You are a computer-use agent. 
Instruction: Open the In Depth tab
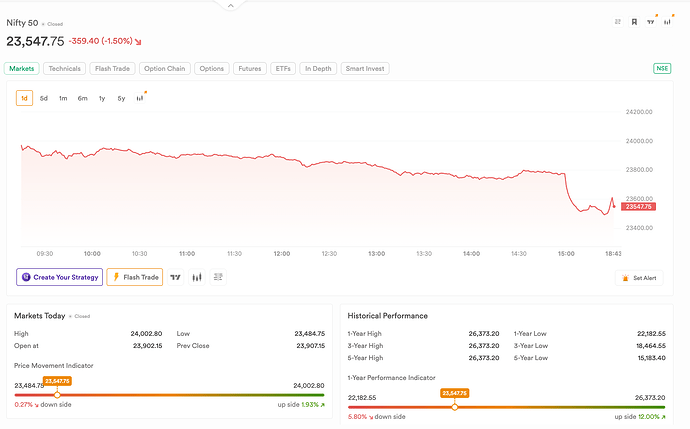pyautogui.click(x=318, y=69)
